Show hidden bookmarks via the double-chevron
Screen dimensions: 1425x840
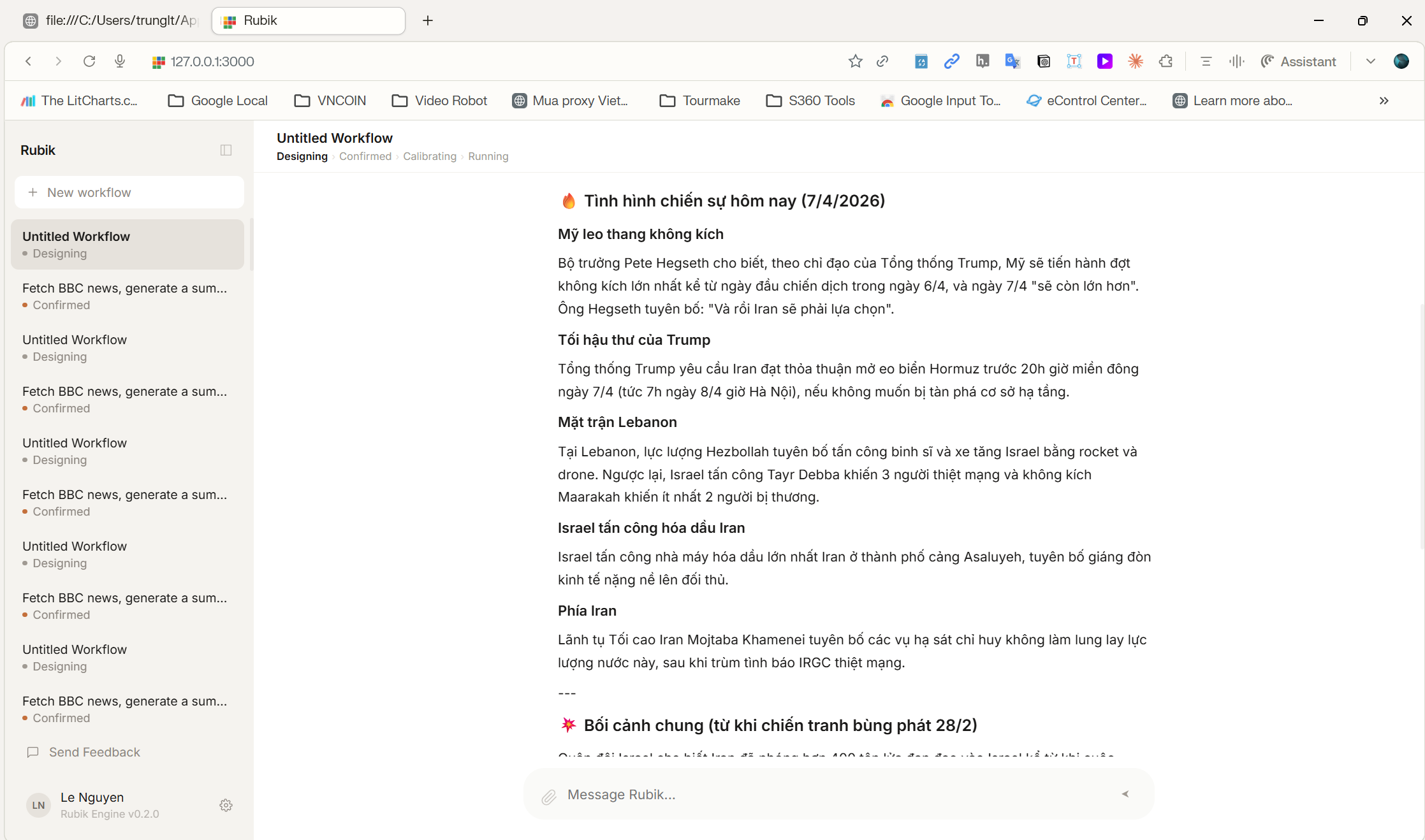1384,100
